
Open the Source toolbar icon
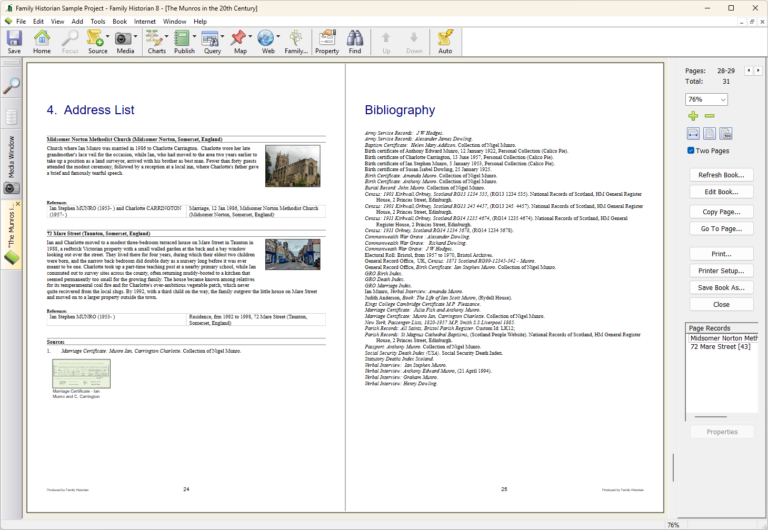[97, 42]
